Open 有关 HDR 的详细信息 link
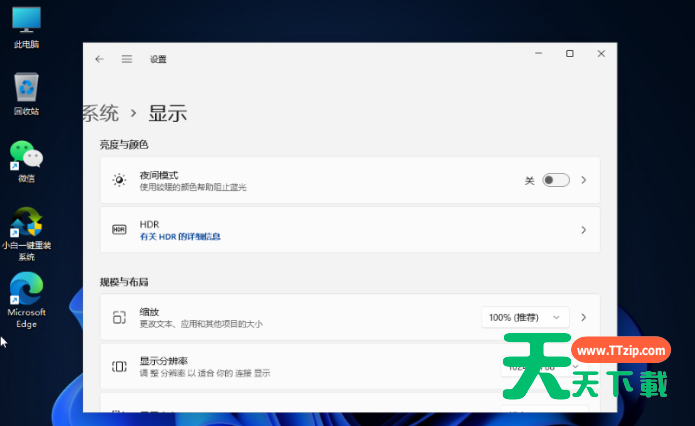This screenshot has height=426, width=695. [x=180, y=237]
